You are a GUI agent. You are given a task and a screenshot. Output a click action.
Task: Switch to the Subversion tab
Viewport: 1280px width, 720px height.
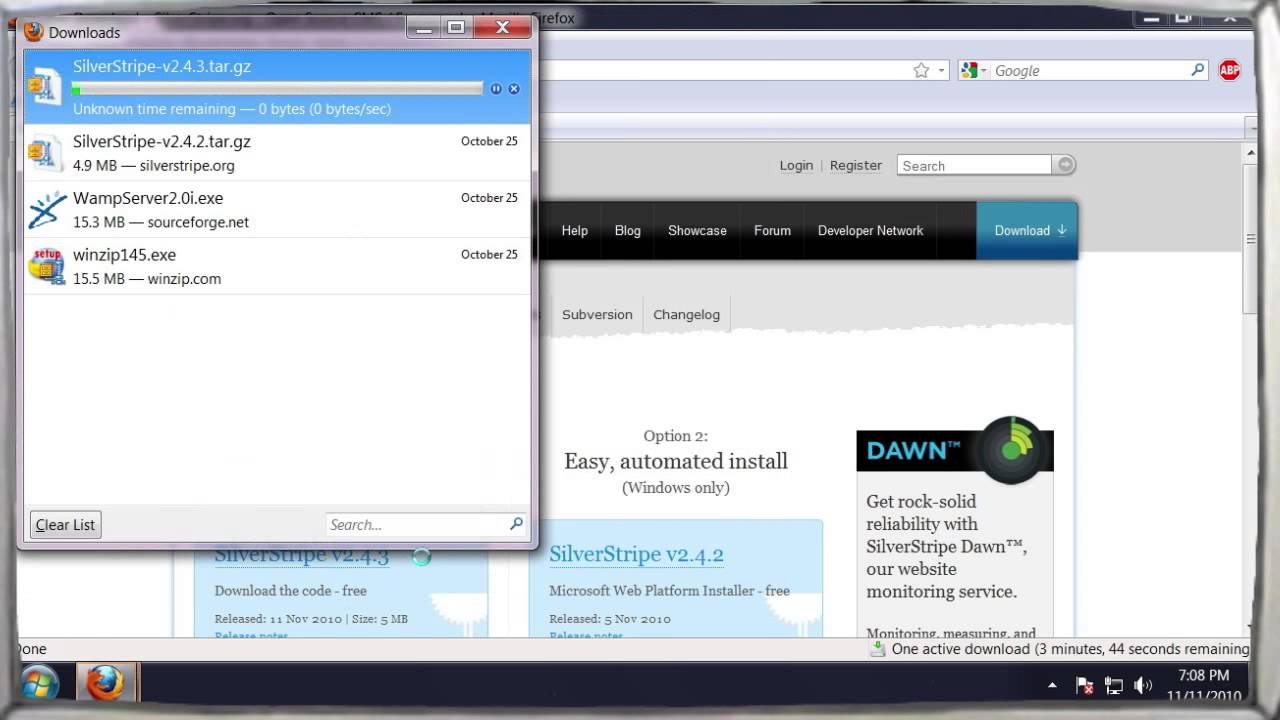tap(597, 314)
